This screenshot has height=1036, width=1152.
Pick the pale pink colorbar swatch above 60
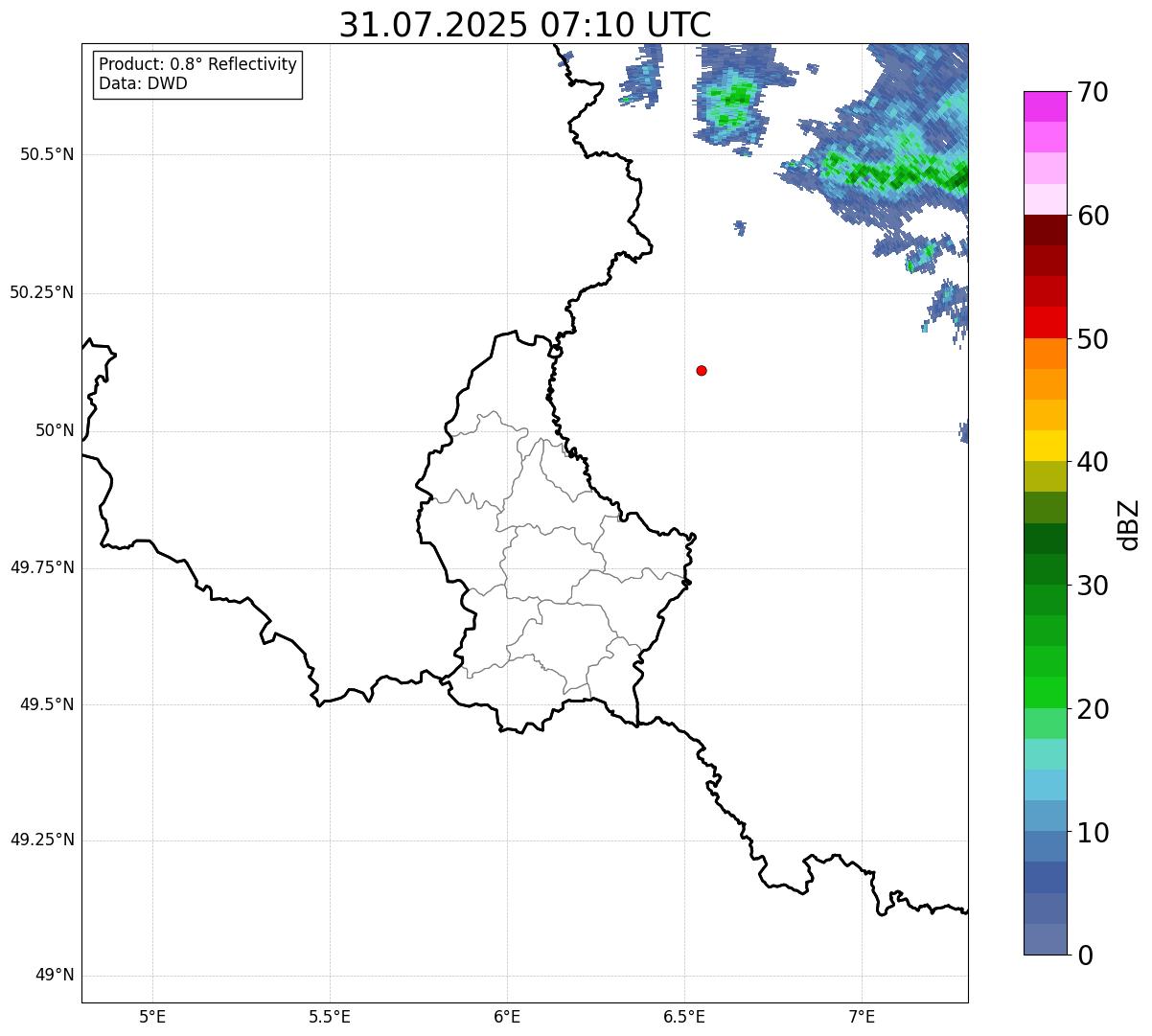tap(1046, 200)
